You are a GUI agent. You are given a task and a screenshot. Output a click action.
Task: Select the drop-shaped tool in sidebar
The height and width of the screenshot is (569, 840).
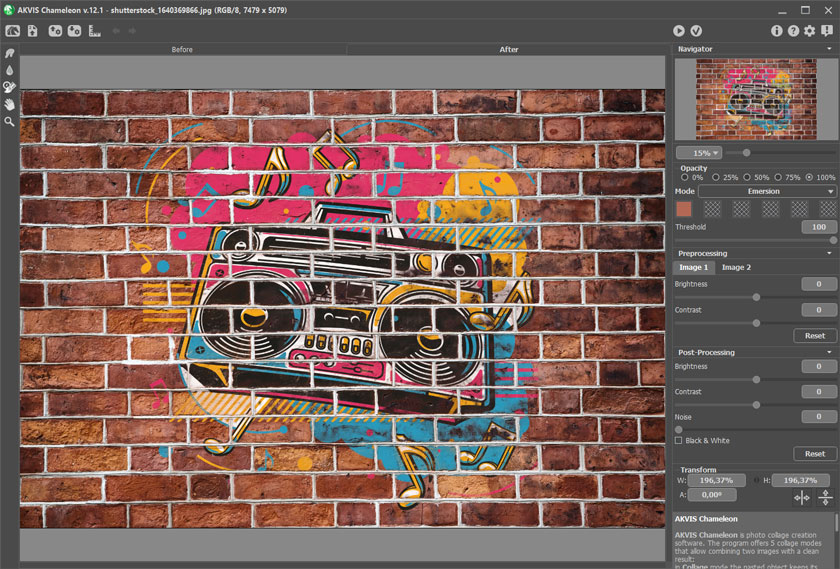click(x=10, y=70)
